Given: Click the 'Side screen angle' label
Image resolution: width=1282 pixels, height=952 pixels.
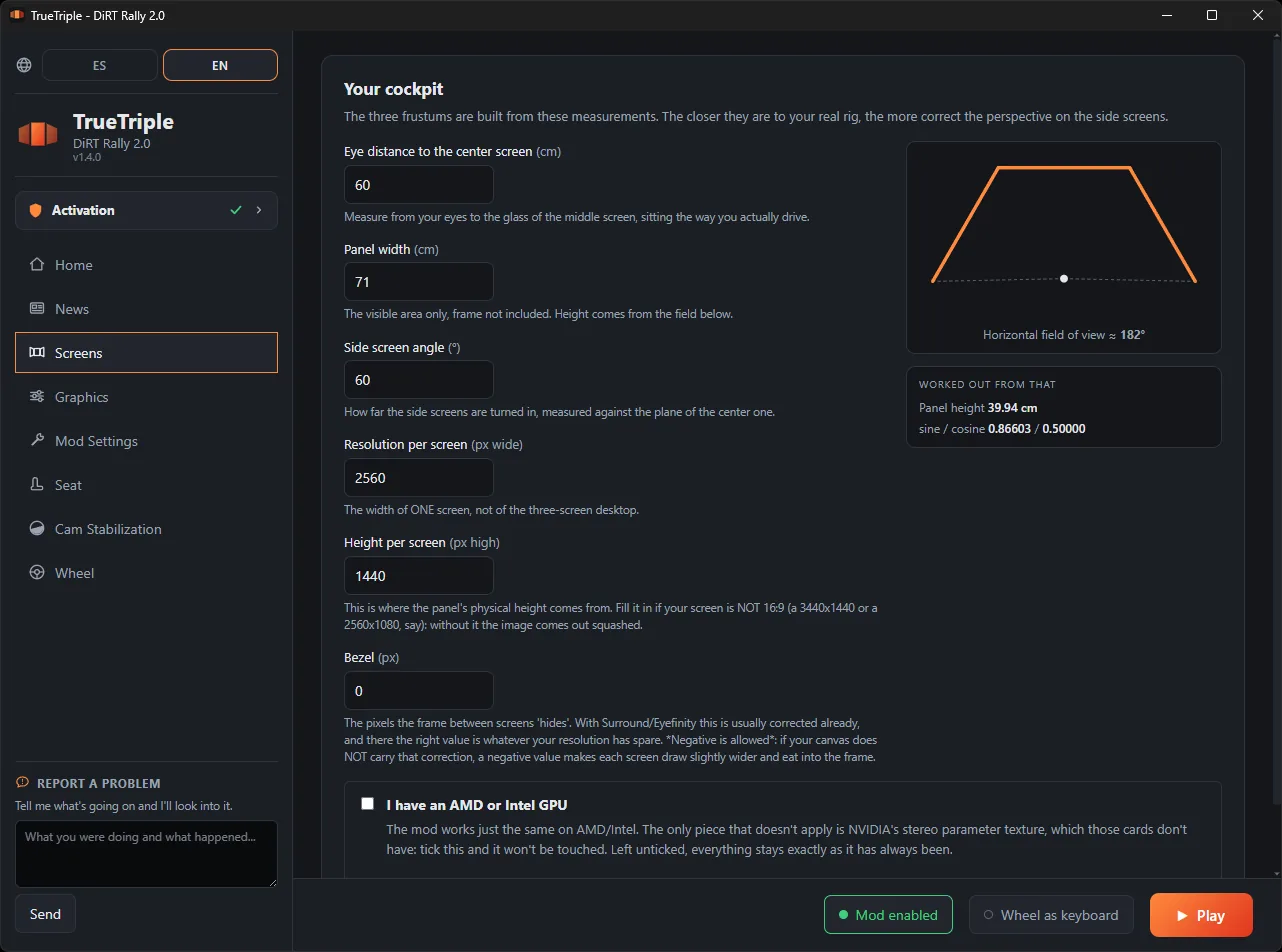Looking at the screenshot, I should click(x=402, y=347).
